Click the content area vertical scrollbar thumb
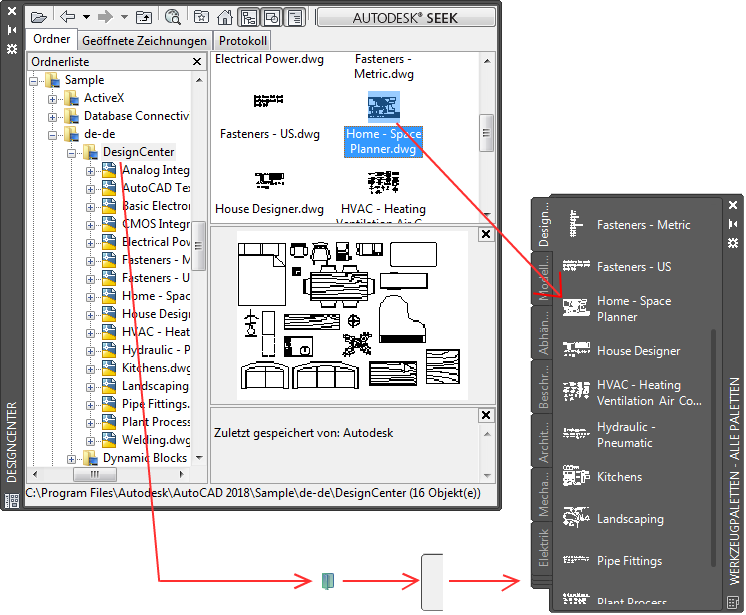 [x=486, y=133]
